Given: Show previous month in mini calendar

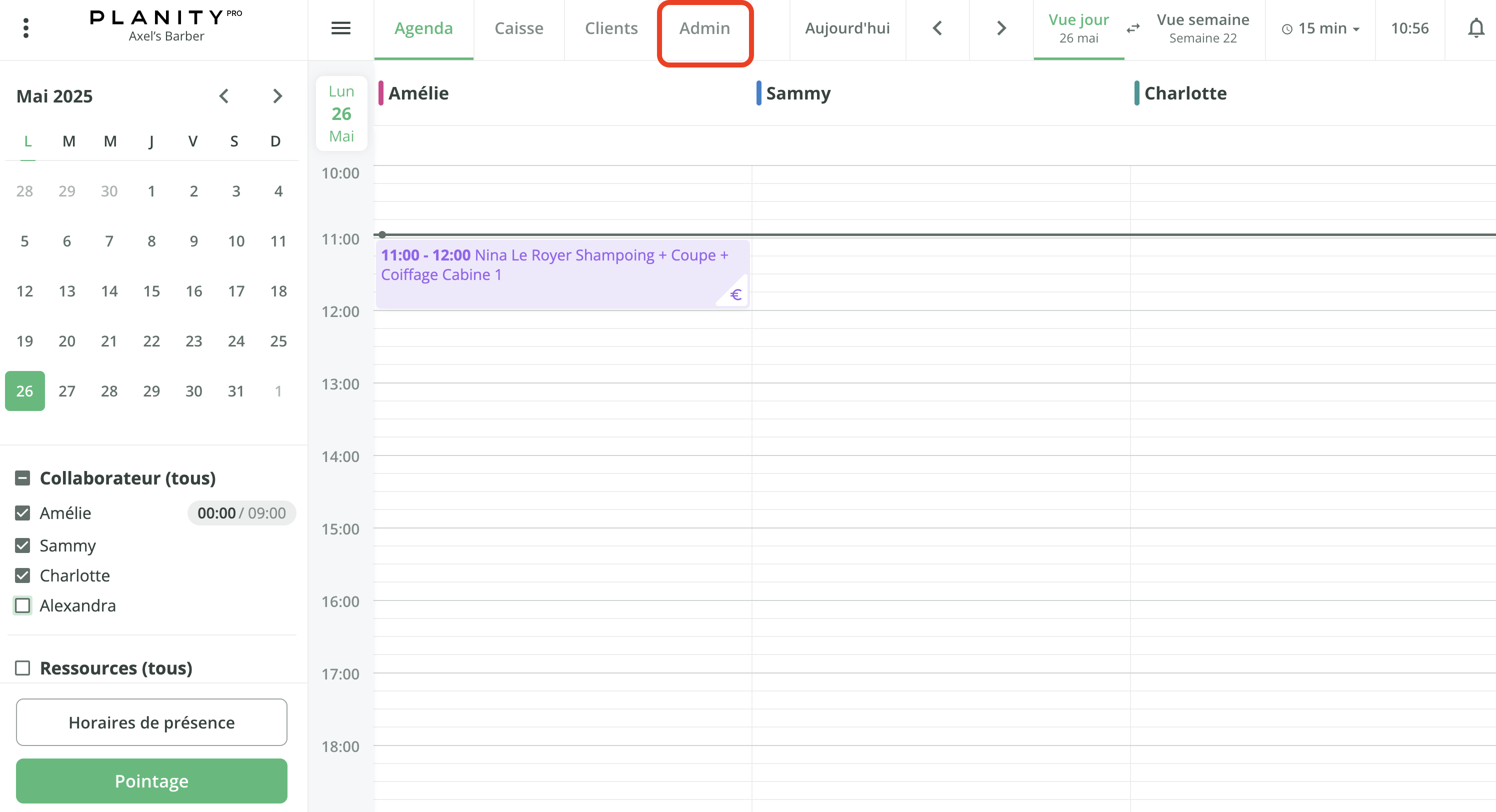Looking at the screenshot, I should click(224, 96).
